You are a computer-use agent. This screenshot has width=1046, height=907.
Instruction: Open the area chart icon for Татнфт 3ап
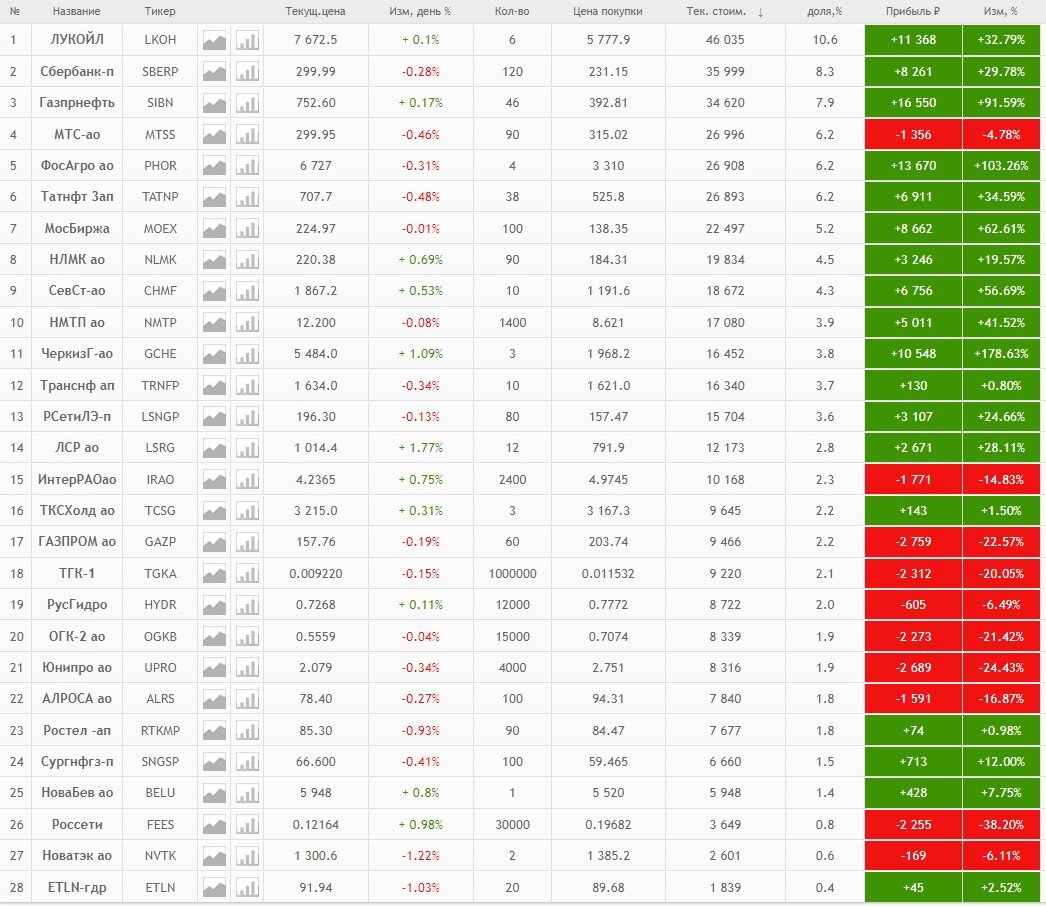point(214,197)
